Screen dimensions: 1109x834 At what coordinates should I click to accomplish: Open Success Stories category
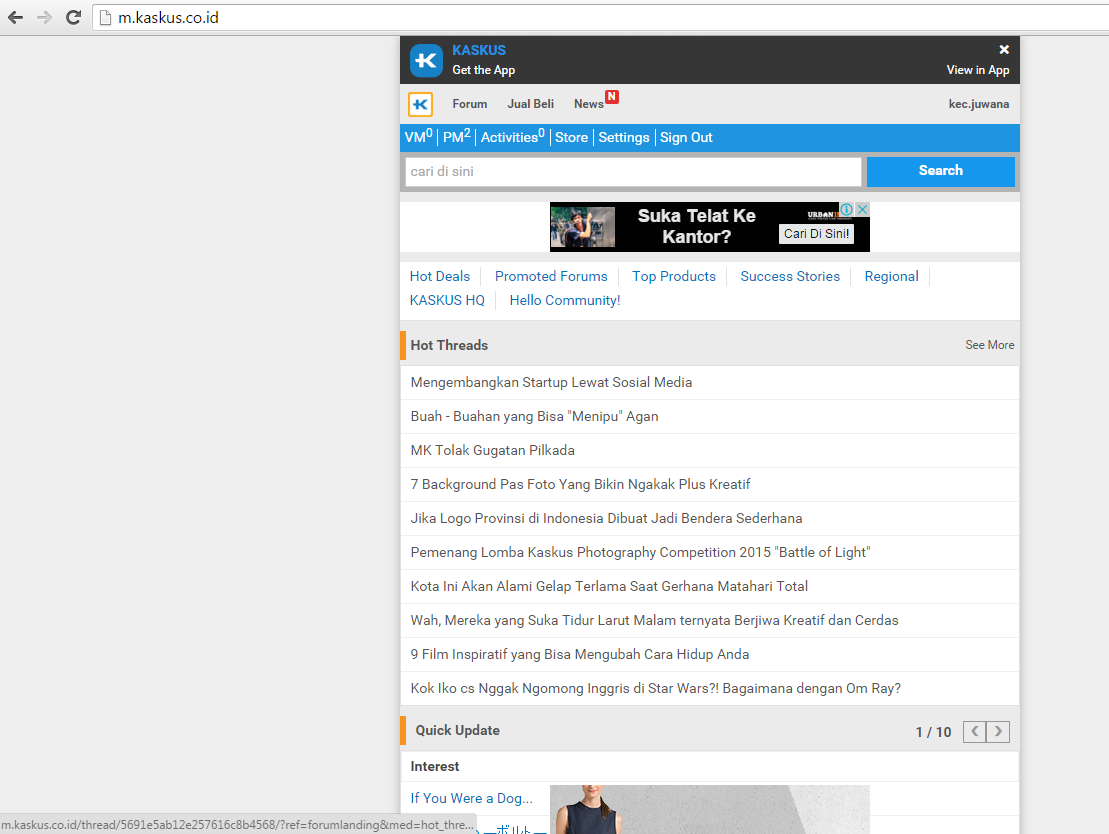tap(790, 277)
